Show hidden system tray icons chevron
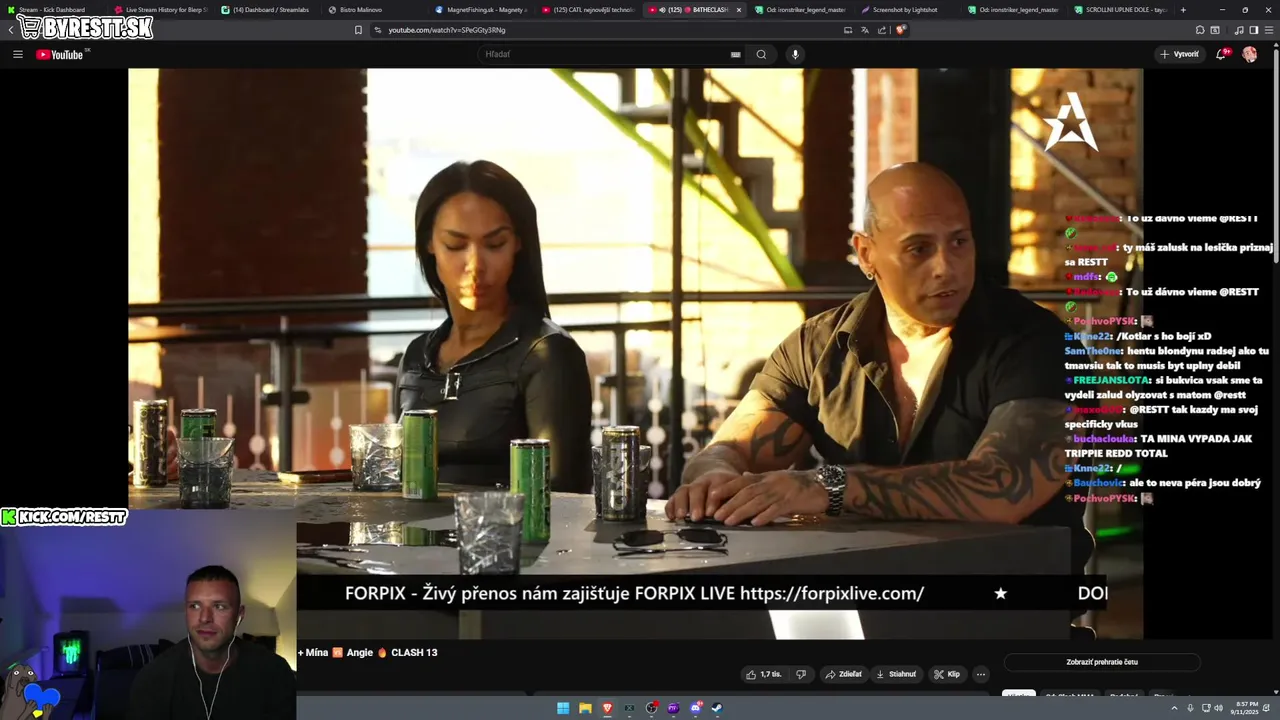 [1175, 708]
